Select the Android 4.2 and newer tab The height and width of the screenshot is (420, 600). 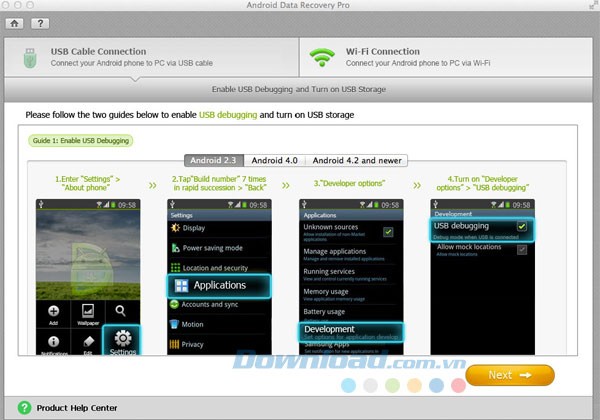[359, 159]
